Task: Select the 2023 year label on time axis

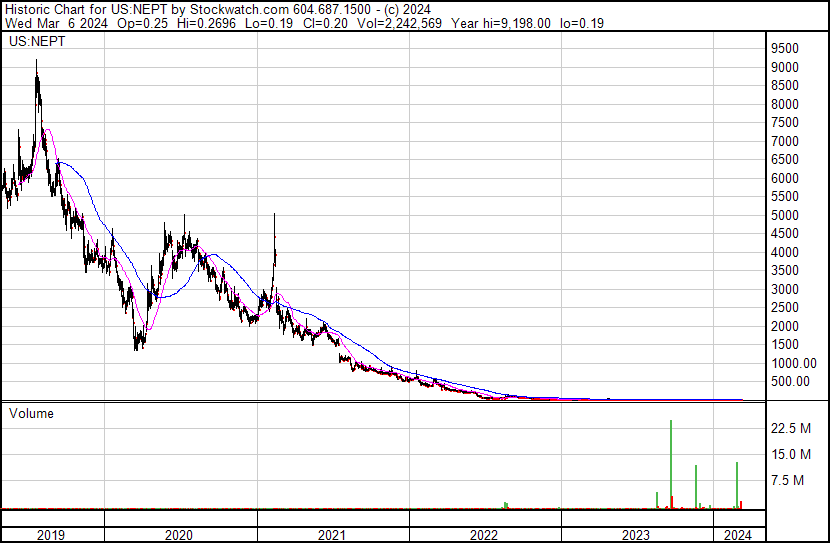Action: click(x=636, y=535)
